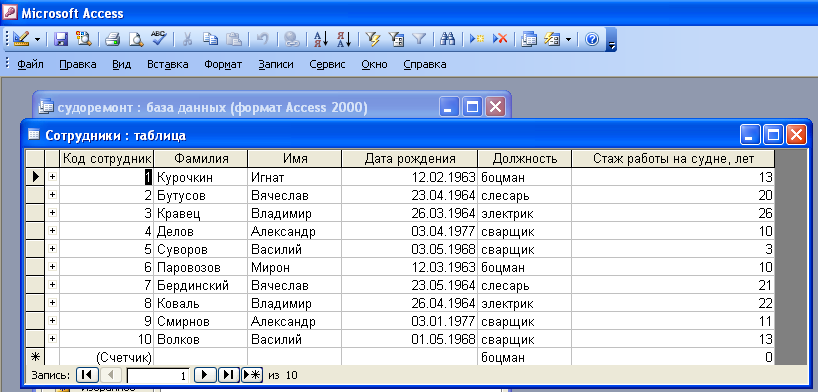Screen dimensions: 818x392
Task: Click the Save toolbar icon
Action: pos(62,39)
